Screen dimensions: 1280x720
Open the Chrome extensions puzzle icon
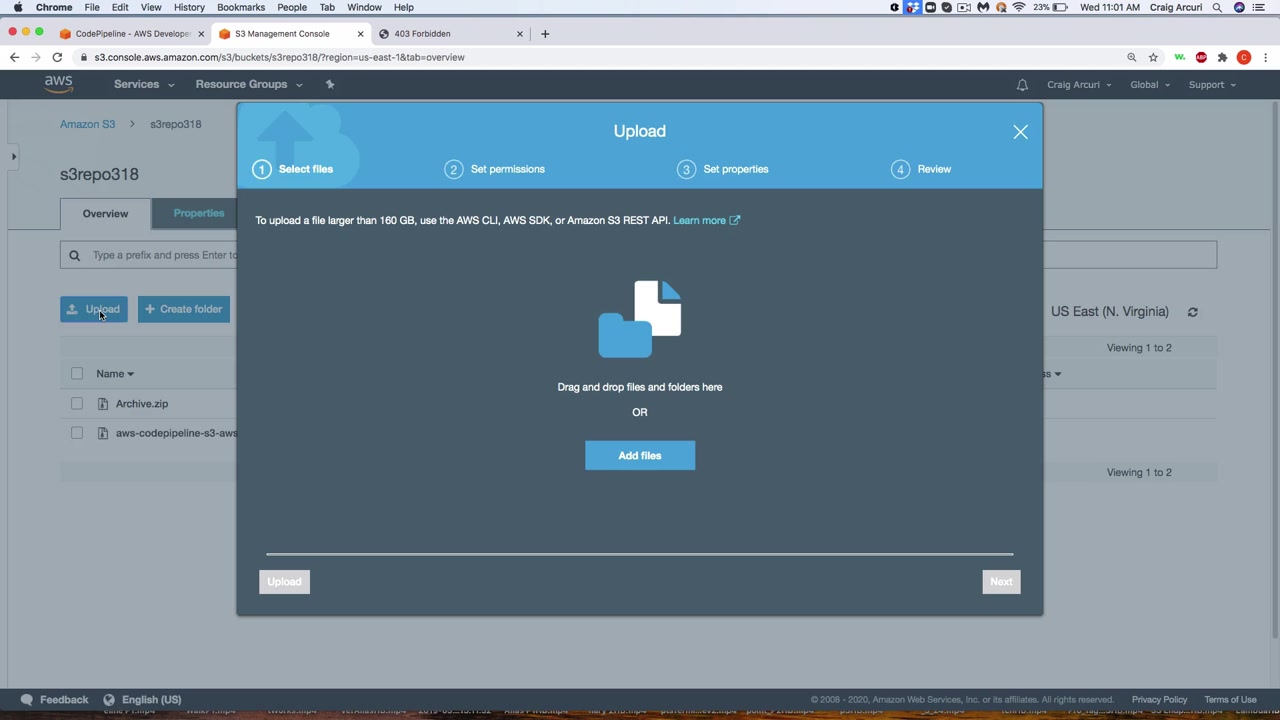(x=1222, y=57)
